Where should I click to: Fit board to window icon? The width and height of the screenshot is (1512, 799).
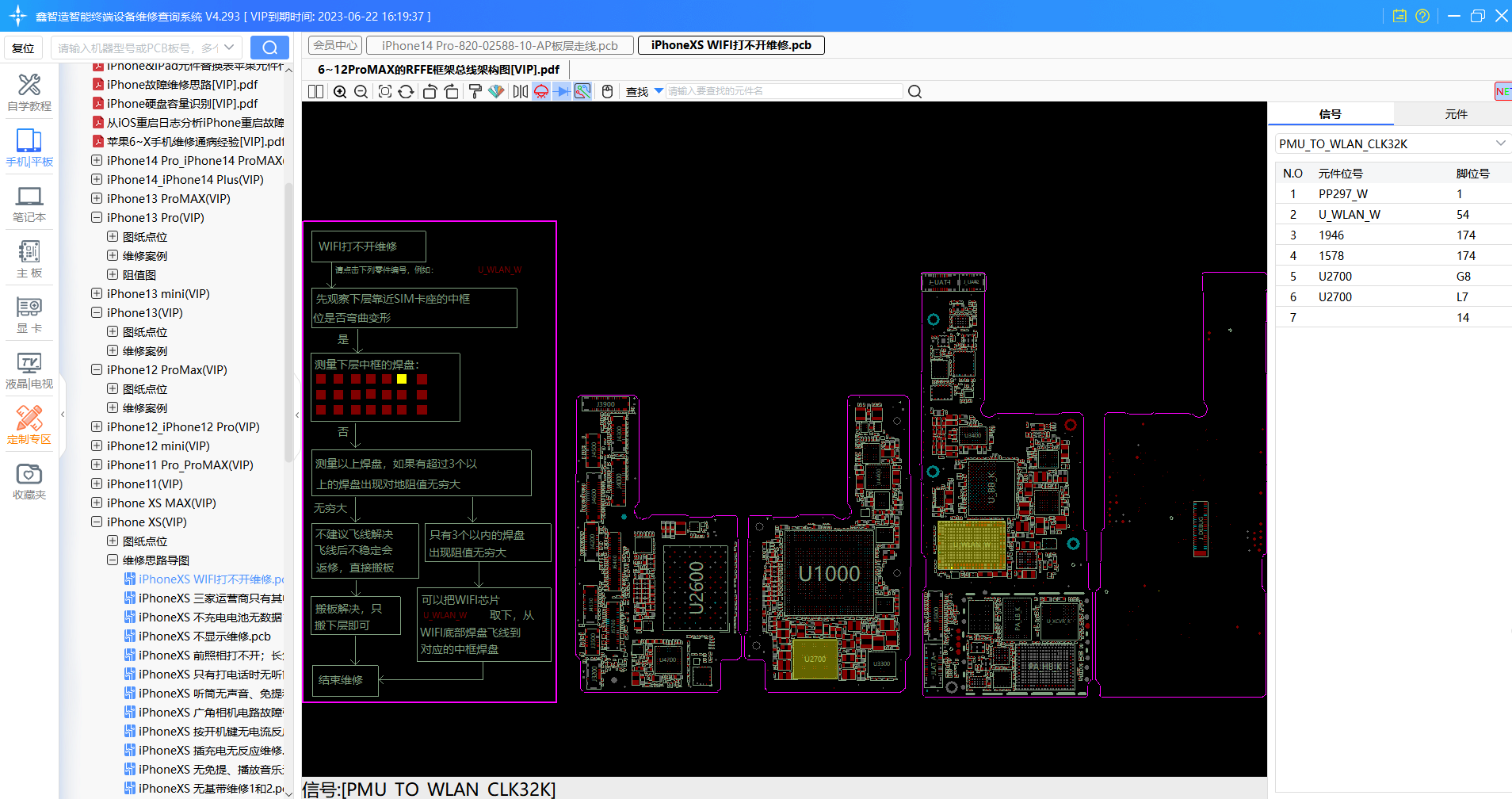[x=385, y=91]
